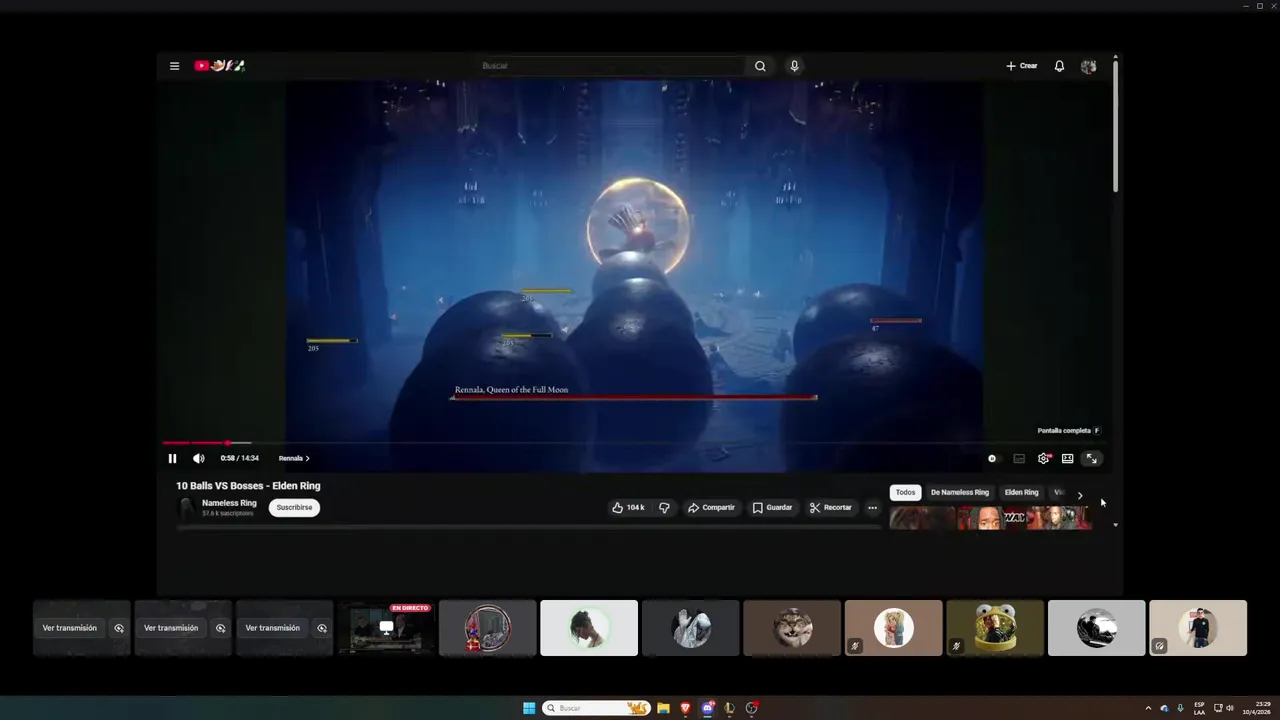Click the page vertical scrollbar
Image resolution: width=1280 pixels, height=720 pixels.
click(1115, 125)
